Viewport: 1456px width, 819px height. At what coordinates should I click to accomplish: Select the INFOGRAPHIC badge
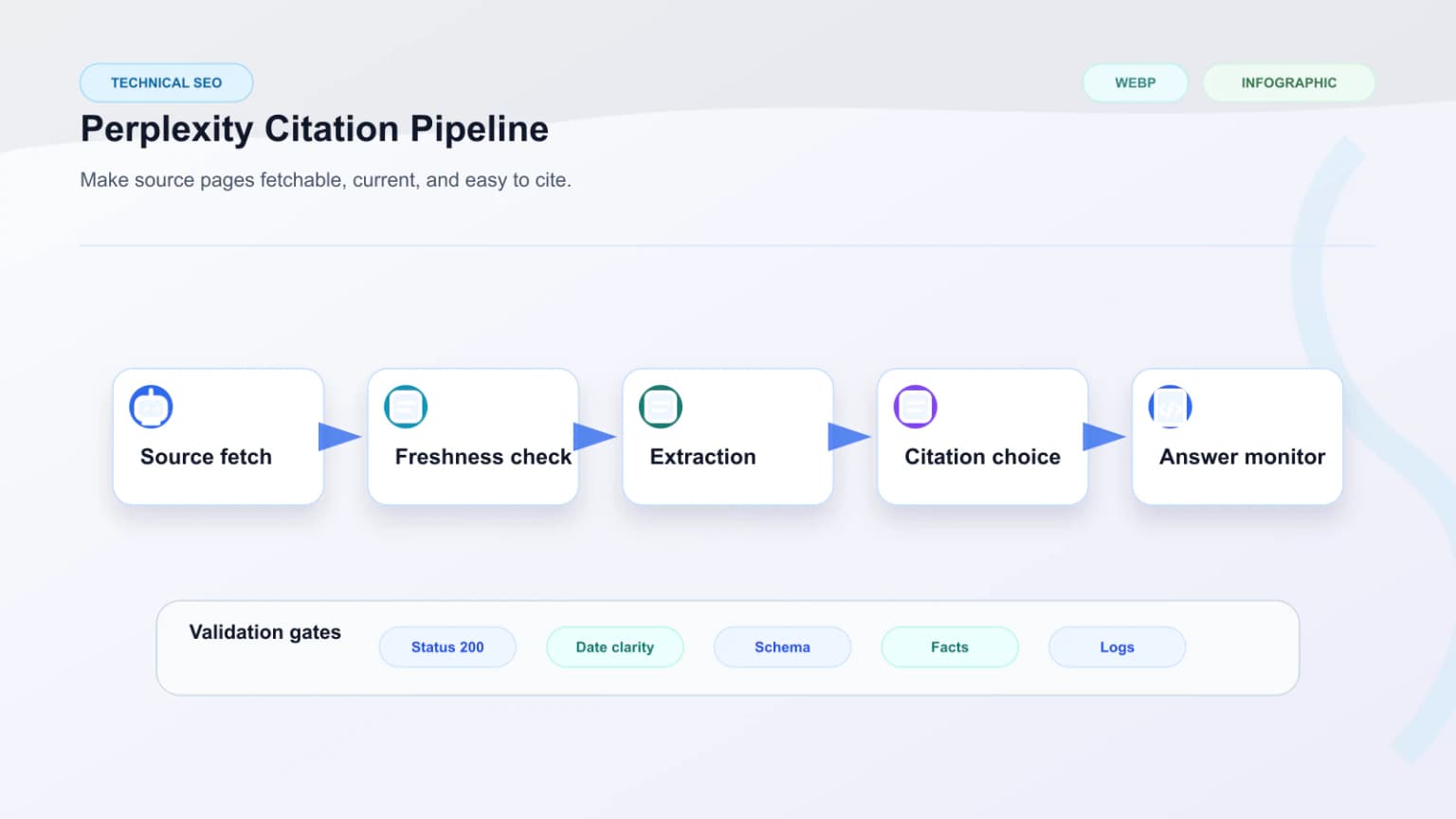(x=1289, y=82)
